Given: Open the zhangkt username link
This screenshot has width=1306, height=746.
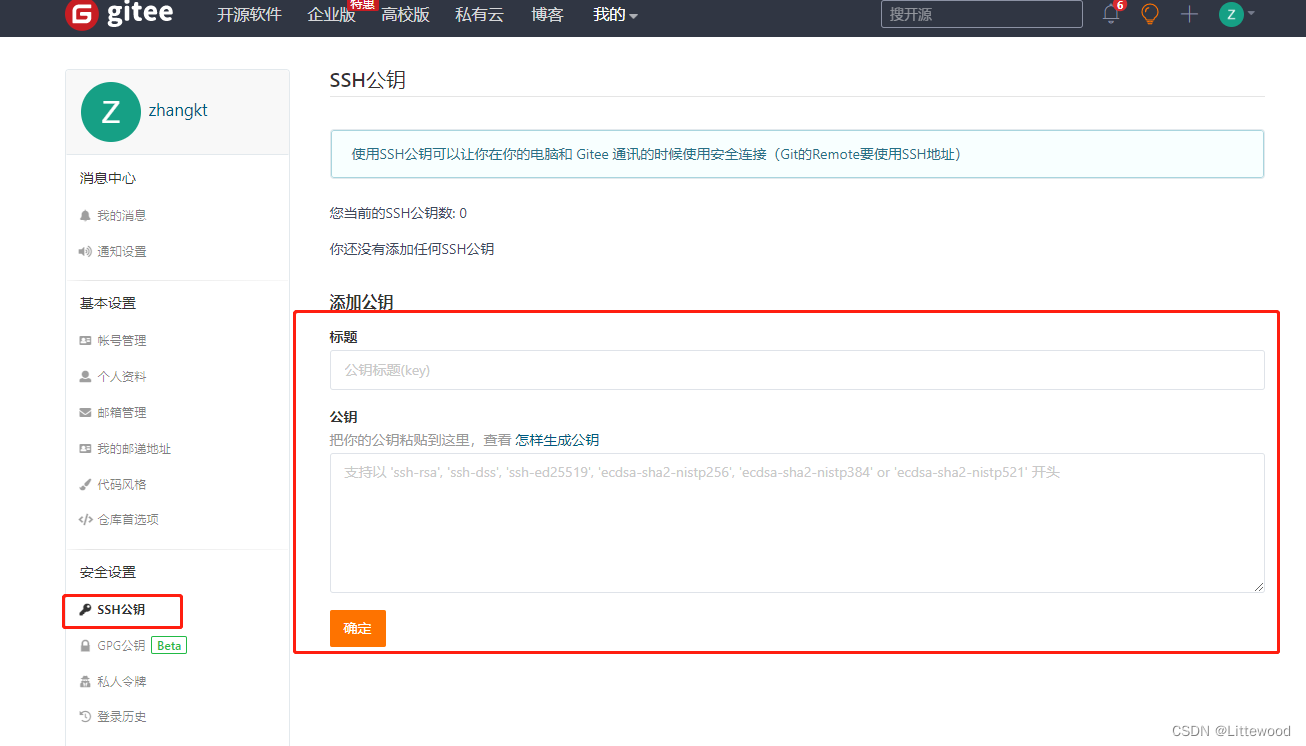Looking at the screenshot, I should [178, 110].
